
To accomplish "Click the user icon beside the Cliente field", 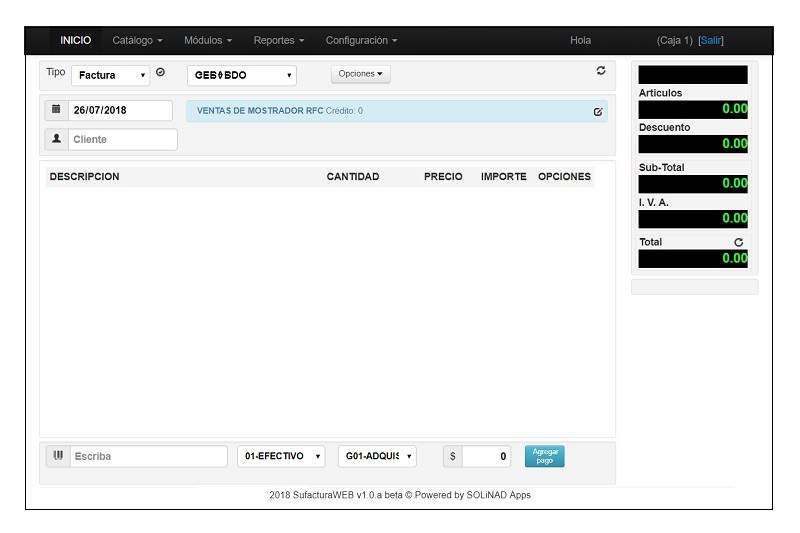I will pyautogui.click(x=57, y=139).
